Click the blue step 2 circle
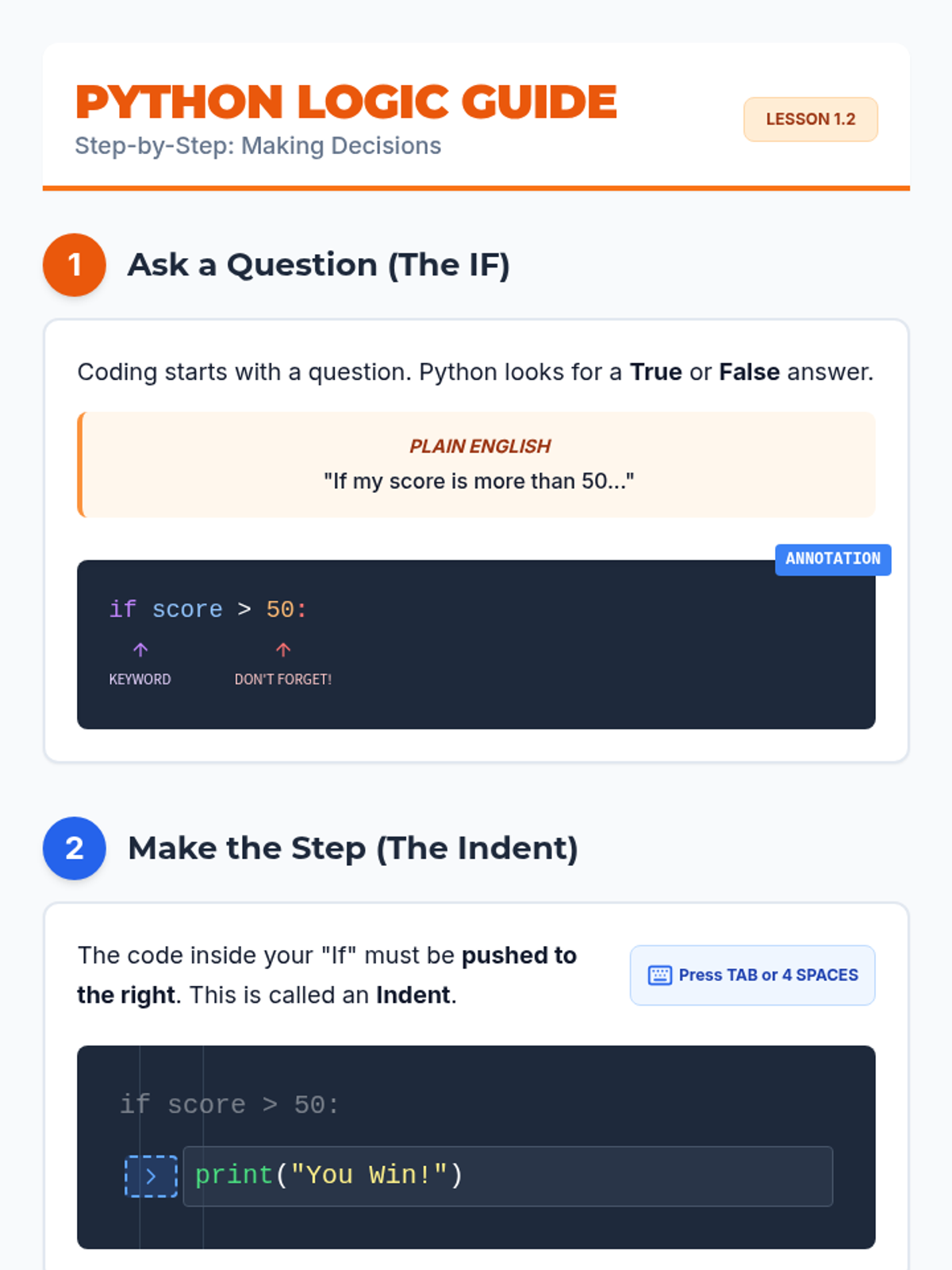The height and width of the screenshot is (1270, 952). [x=75, y=849]
